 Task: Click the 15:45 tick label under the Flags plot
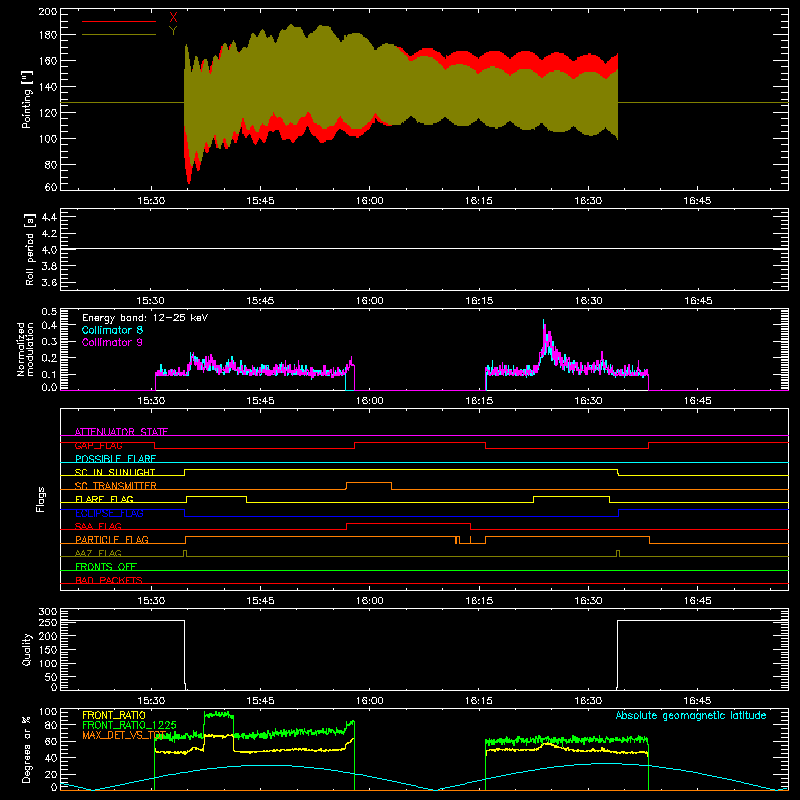260,601
